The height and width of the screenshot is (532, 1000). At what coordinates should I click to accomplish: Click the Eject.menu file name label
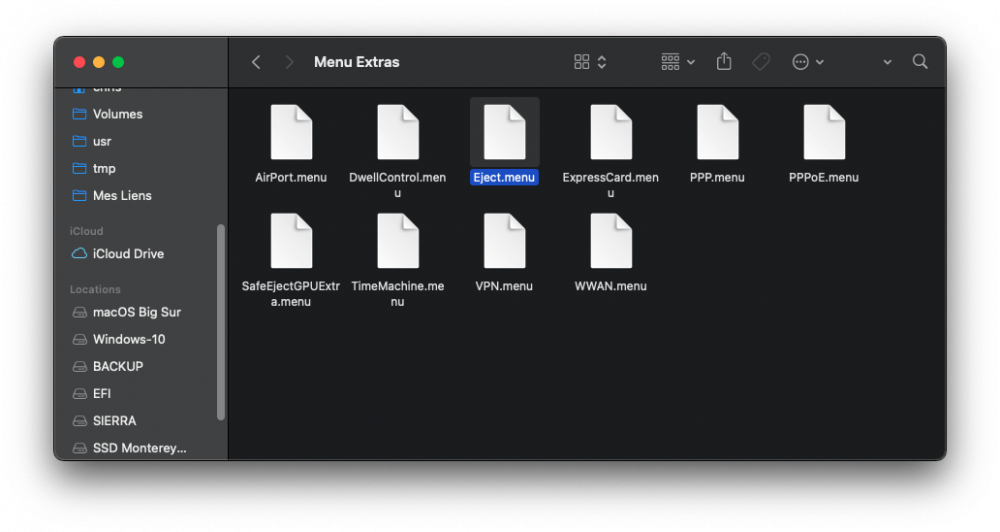[504, 177]
